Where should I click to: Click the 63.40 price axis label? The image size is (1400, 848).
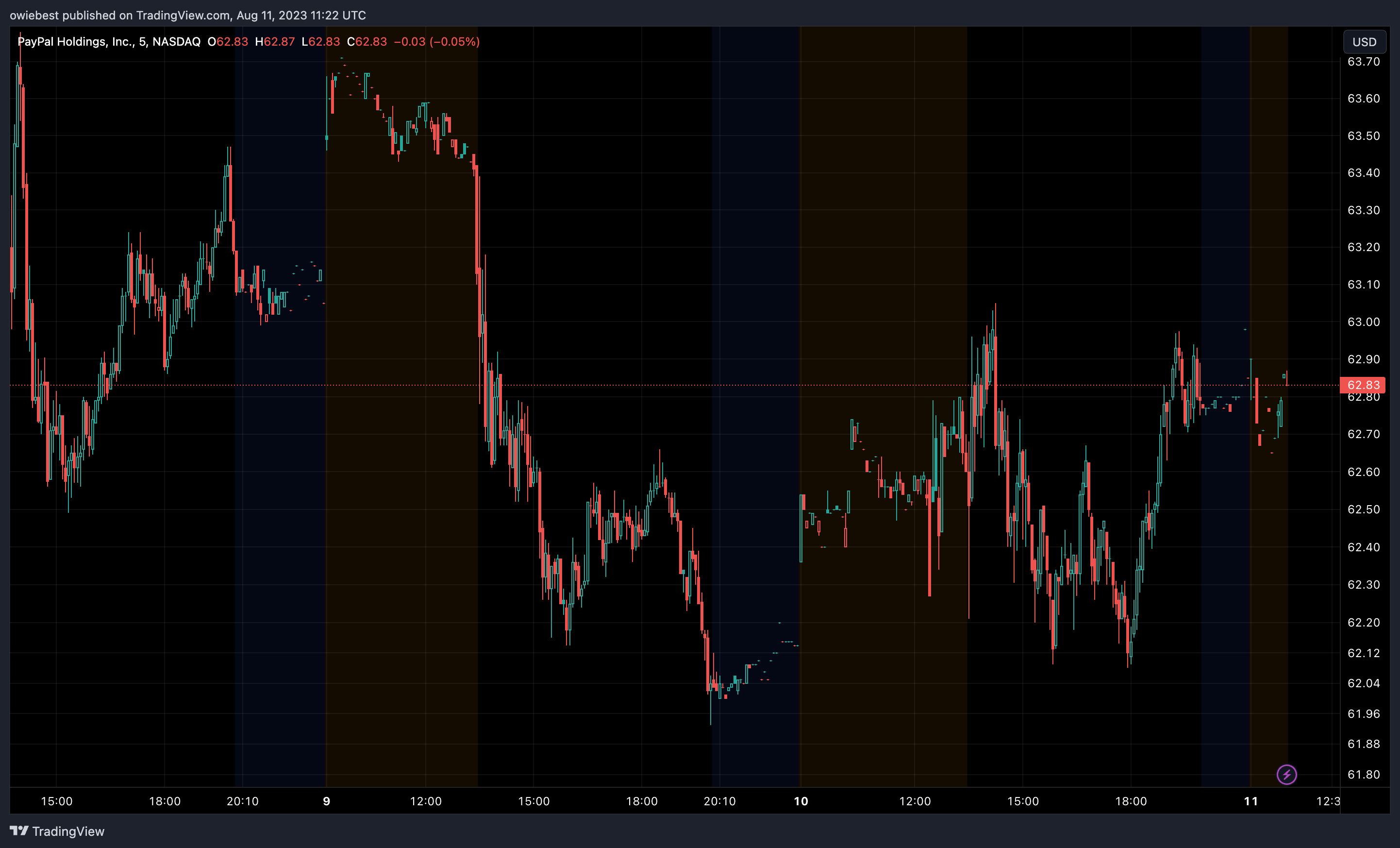1364,173
